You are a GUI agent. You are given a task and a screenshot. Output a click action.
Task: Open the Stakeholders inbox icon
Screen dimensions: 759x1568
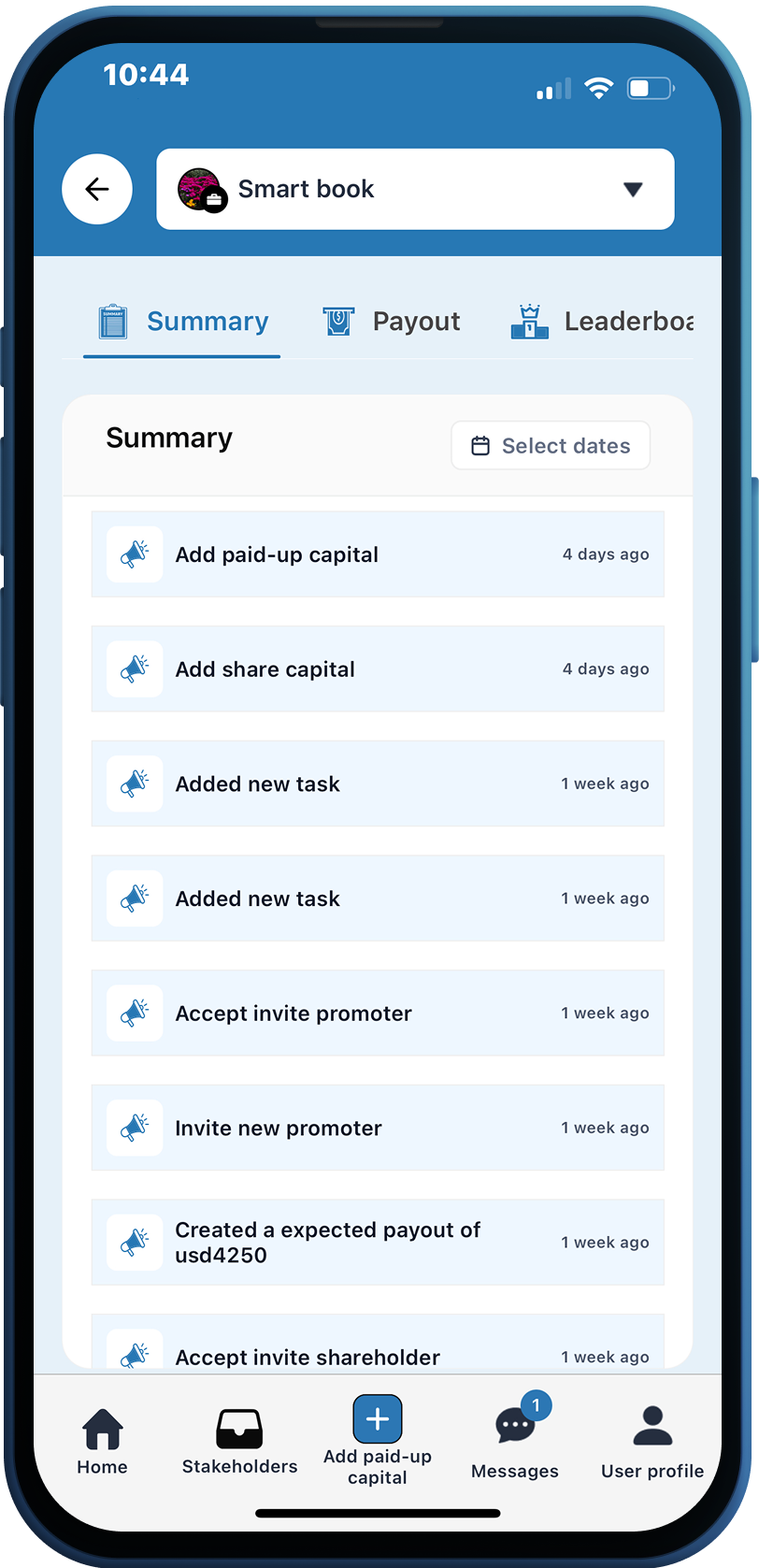tap(239, 1430)
